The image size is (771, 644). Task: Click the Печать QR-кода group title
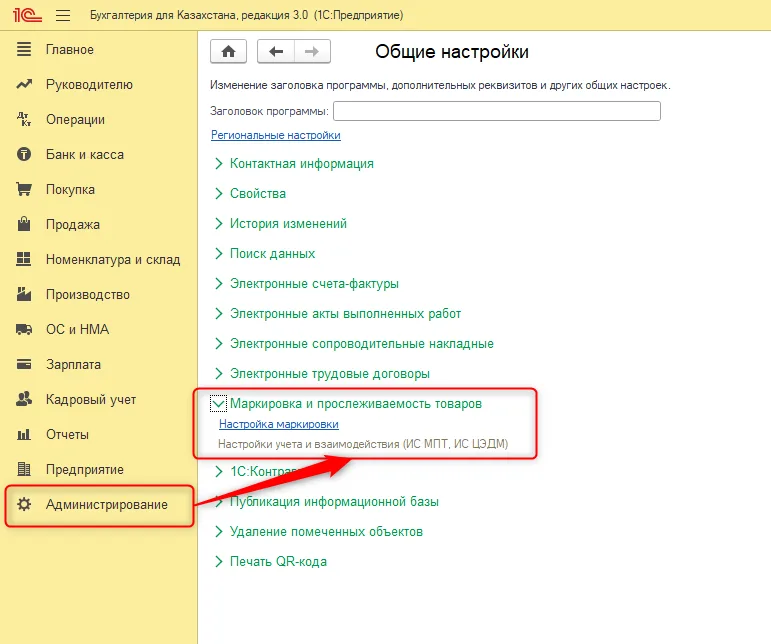pos(278,561)
